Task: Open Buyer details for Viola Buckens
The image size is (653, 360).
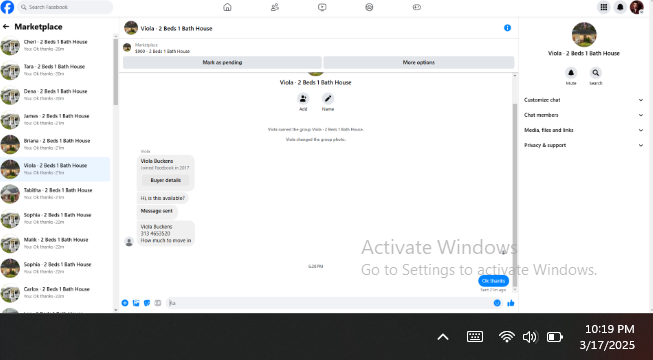Action: [165, 180]
